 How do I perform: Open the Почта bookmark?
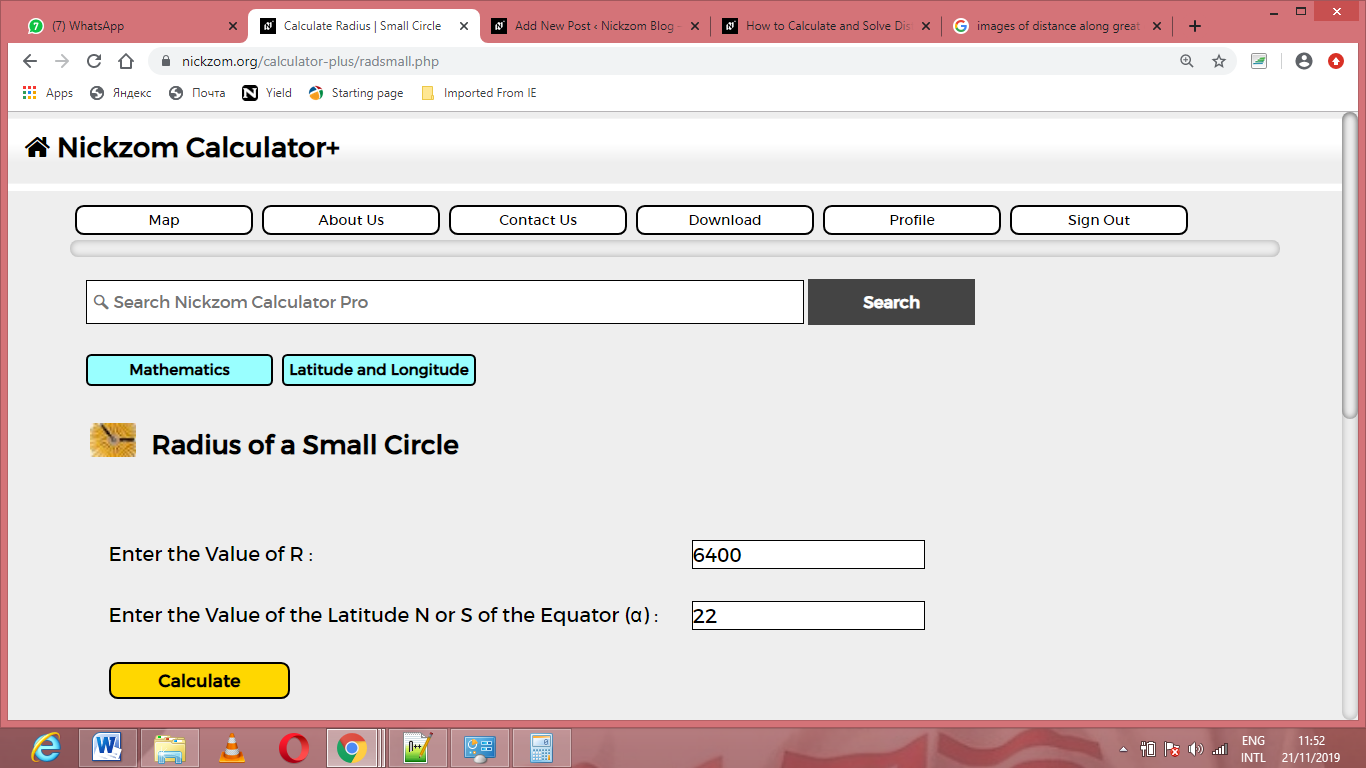[x=197, y=93]
